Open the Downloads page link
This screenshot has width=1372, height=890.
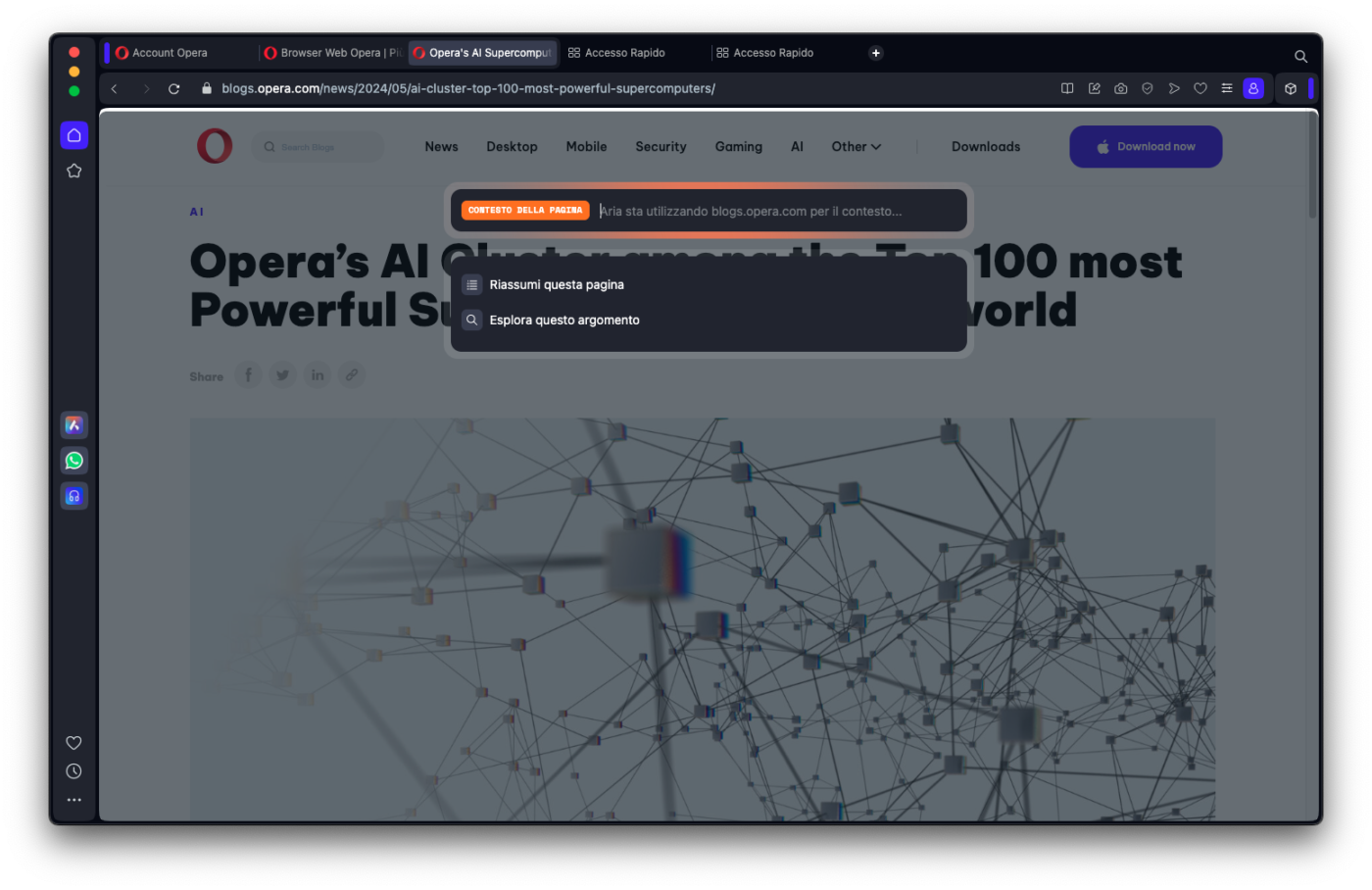(986, 147)
